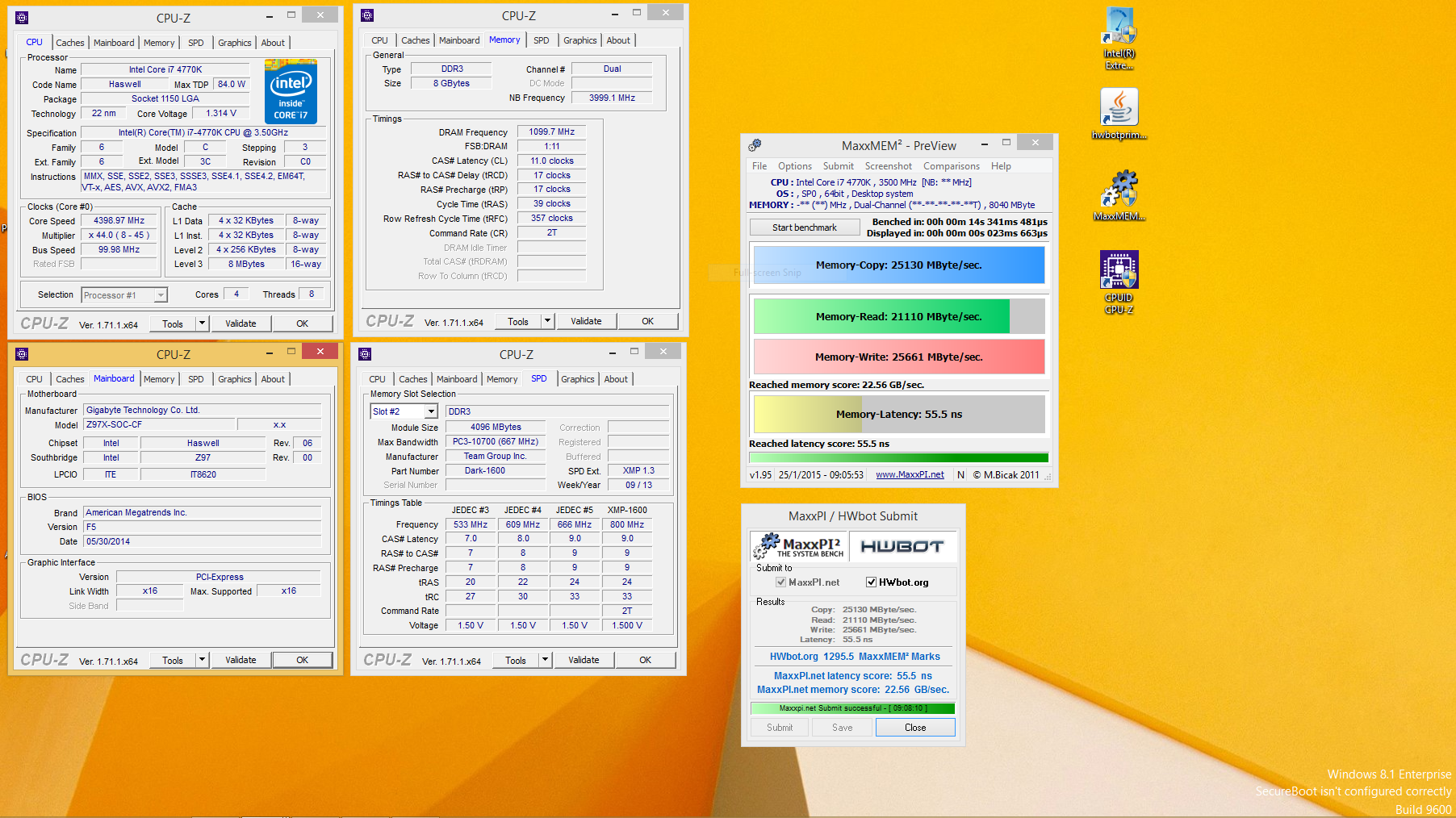This screenshot has width=1456, height=818.
Task: Open the Processor #1 selection dropdown
Action: 161,295
